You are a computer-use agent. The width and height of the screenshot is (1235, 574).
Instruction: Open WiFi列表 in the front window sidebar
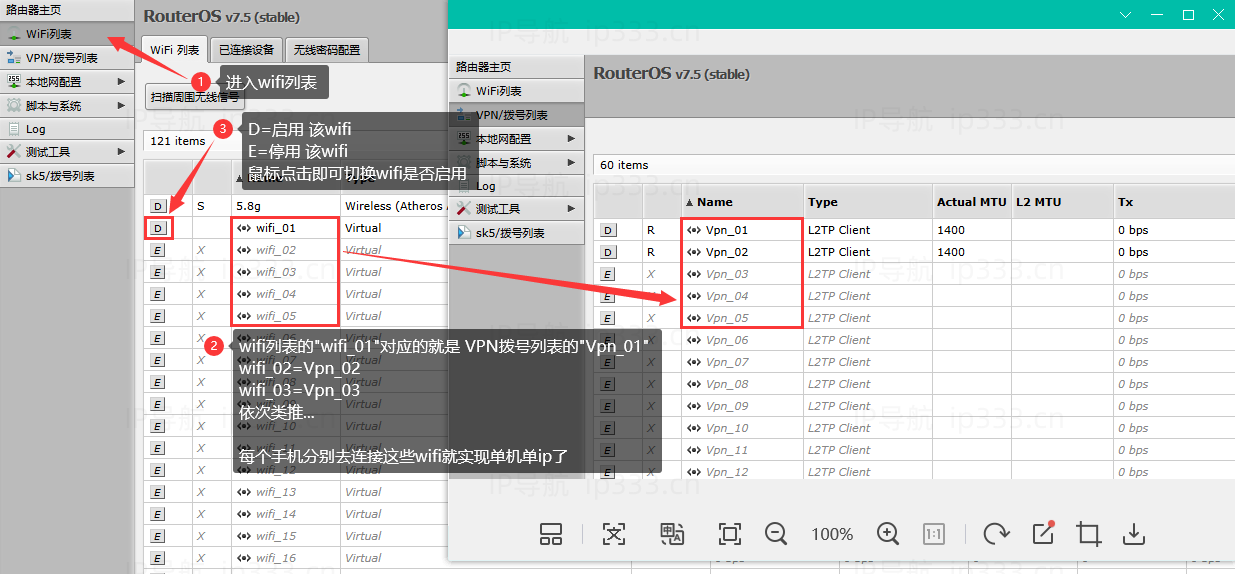[x=517, y=91]
